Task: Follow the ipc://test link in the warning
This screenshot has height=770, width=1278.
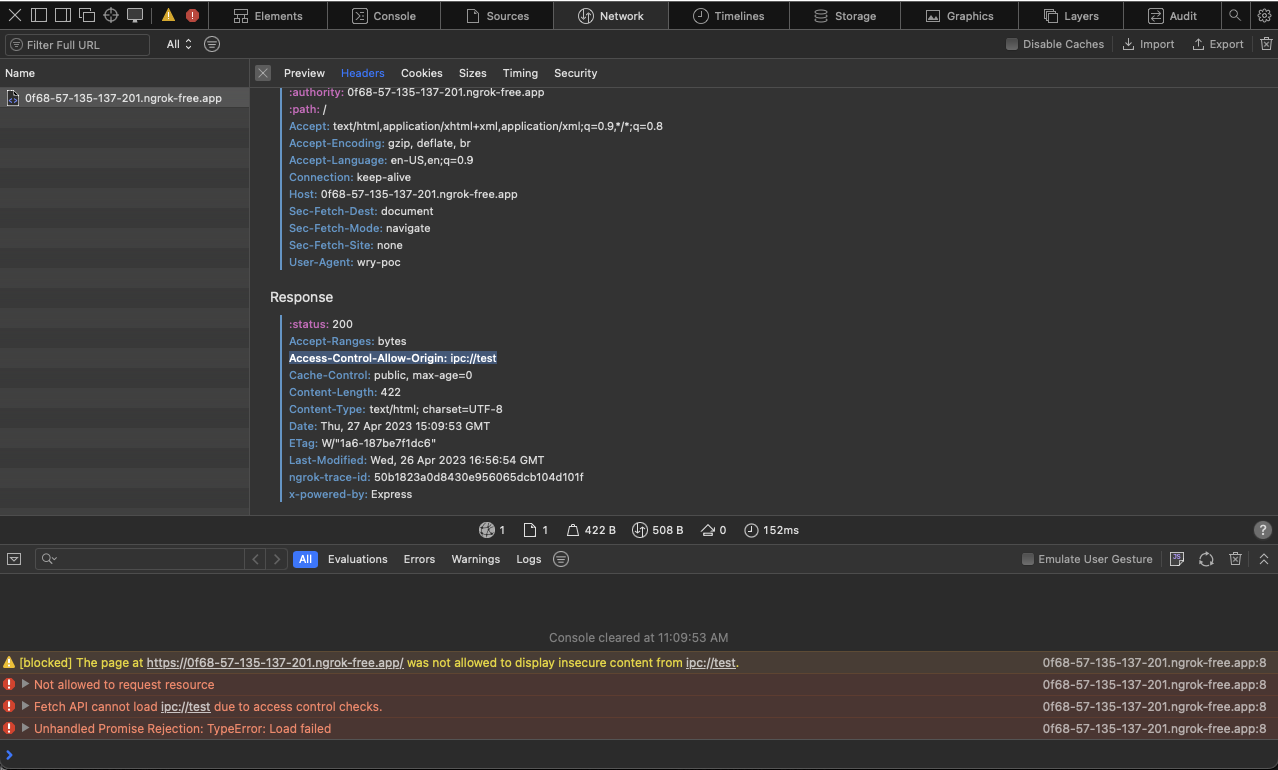Action: pyautogui.click(x=711, y=662)
